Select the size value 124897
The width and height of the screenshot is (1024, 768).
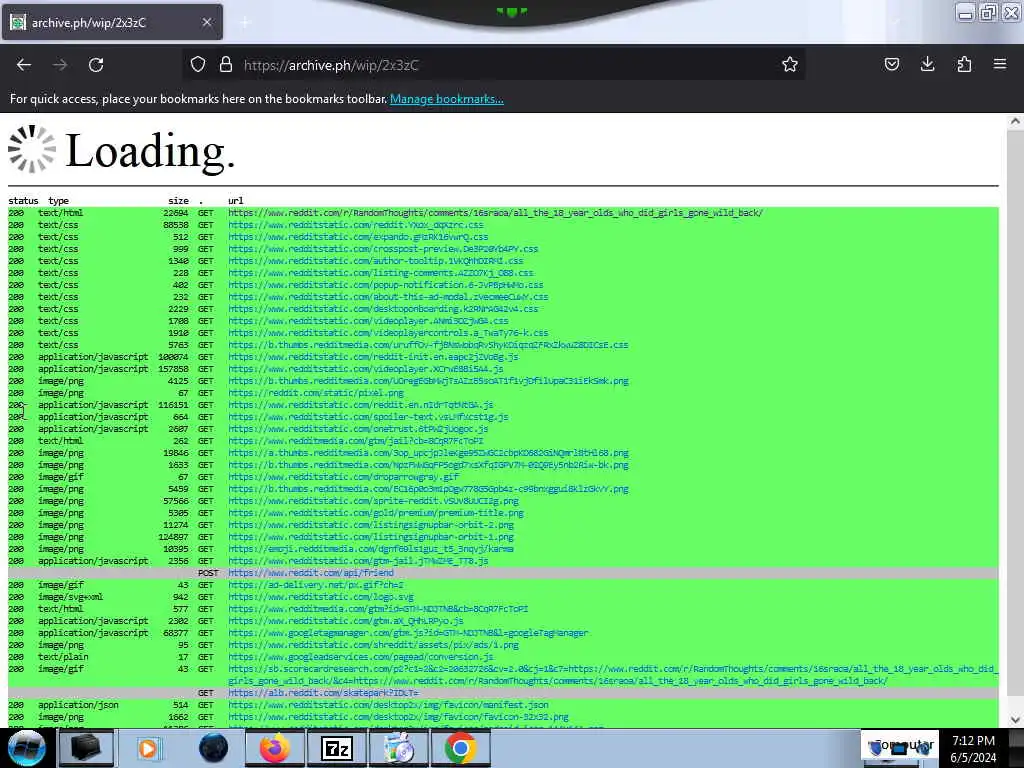173,537
